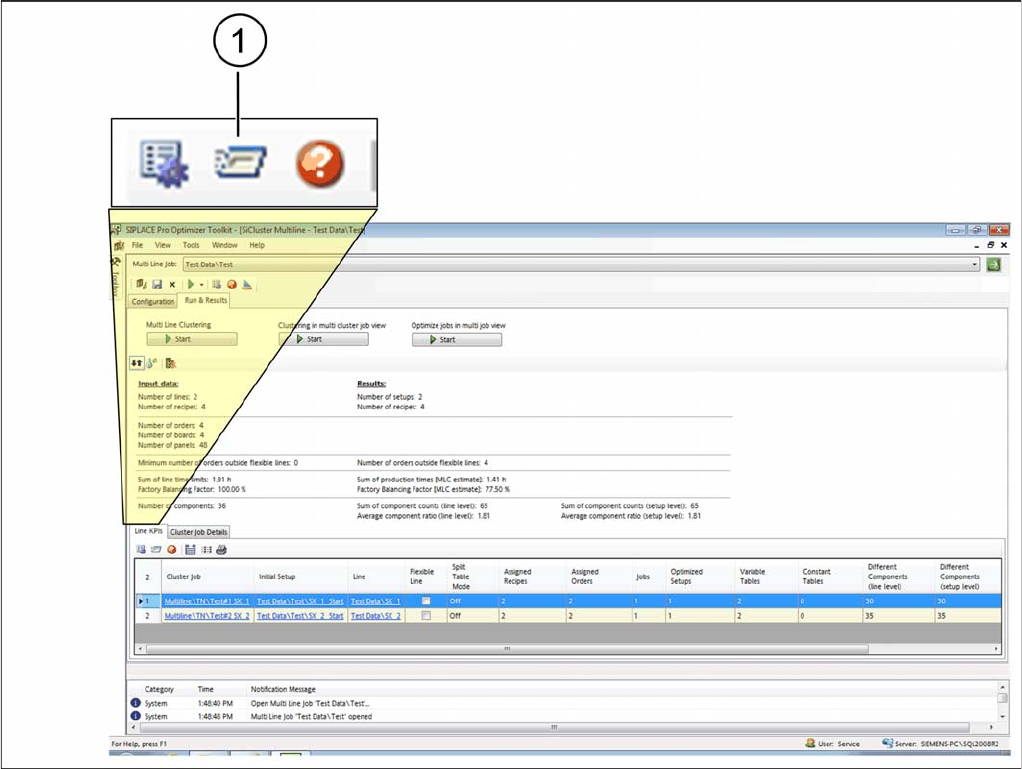Click the building icon below Start buttons
This screenshot has height=769, width=1022.
pyautogui.click(x=171, y=363)
